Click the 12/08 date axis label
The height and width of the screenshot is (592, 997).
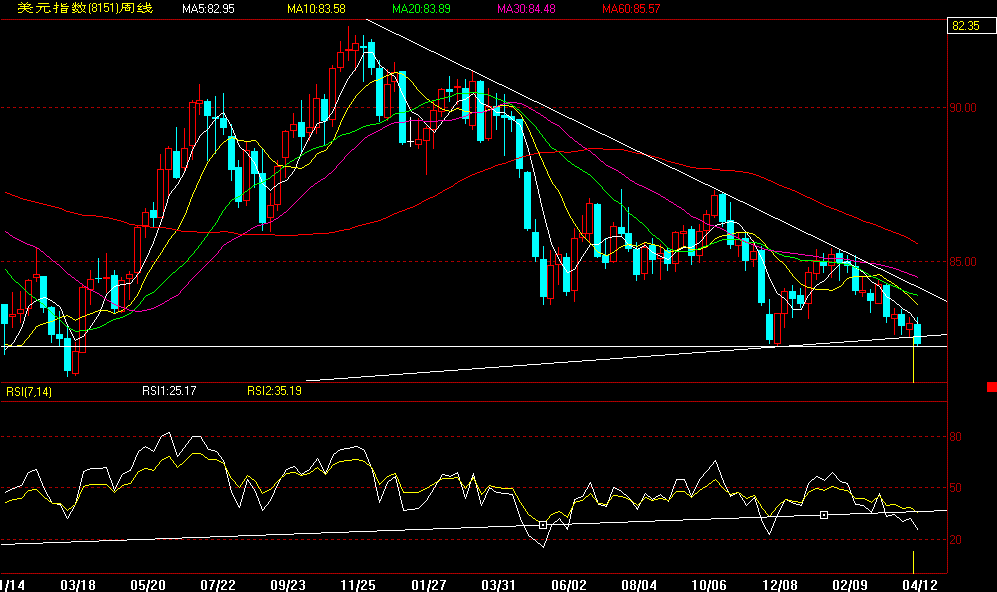pyautogui.click(x=780, y=585)
